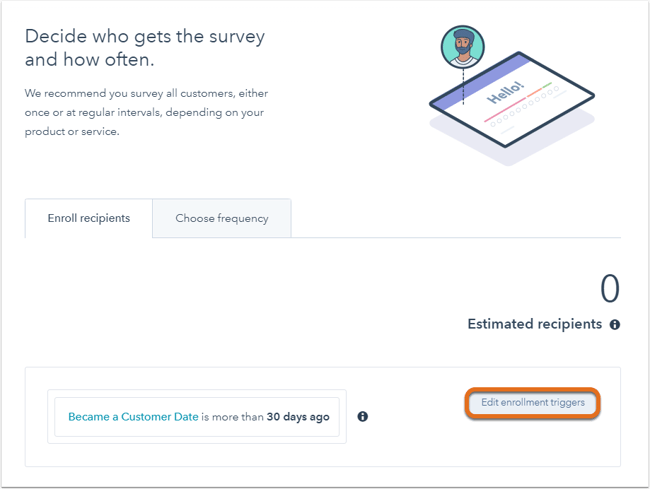Click the dashed line below the avatar
Screen dimensions: 650x489
(463, 86)
